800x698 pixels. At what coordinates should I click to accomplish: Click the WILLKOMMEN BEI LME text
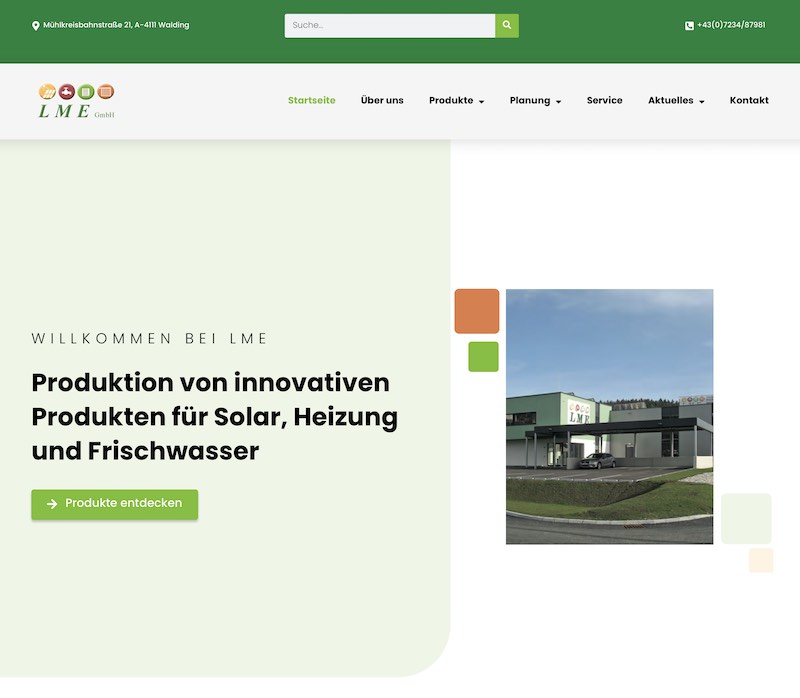(149, 339)
